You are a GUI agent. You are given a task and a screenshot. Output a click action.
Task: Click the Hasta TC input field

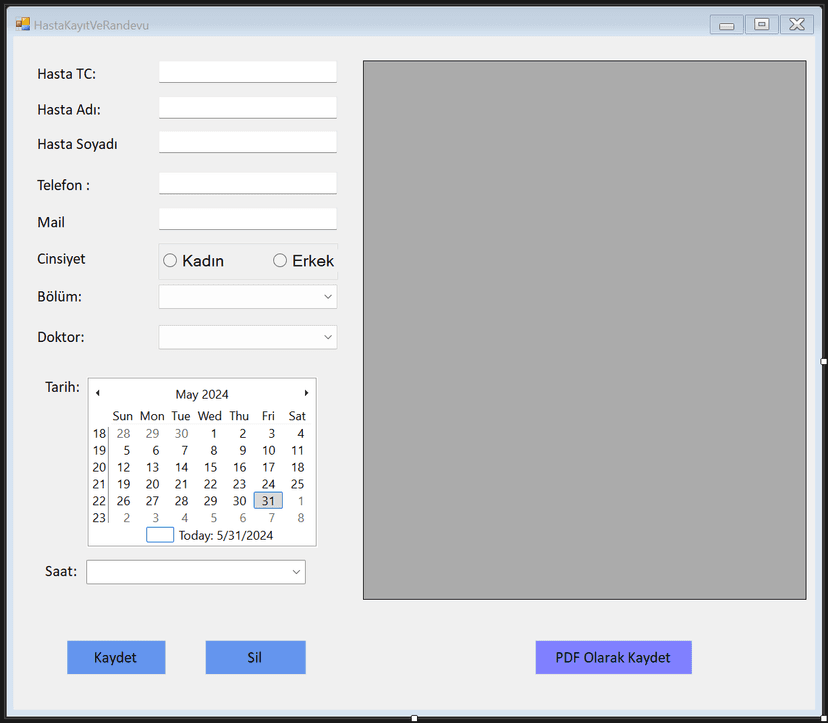[248, 72]
